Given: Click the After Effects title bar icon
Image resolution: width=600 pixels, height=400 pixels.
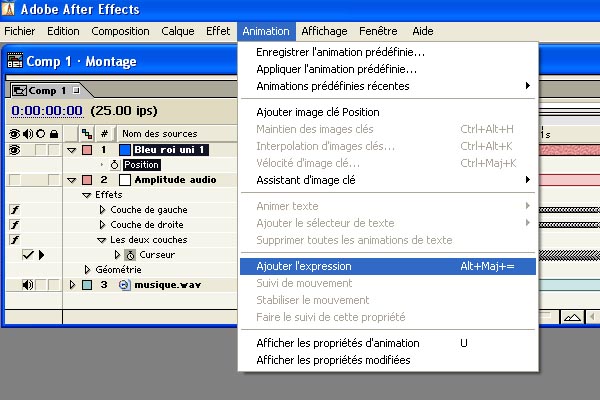Looking at the screenshot, I should click(8, 9).
